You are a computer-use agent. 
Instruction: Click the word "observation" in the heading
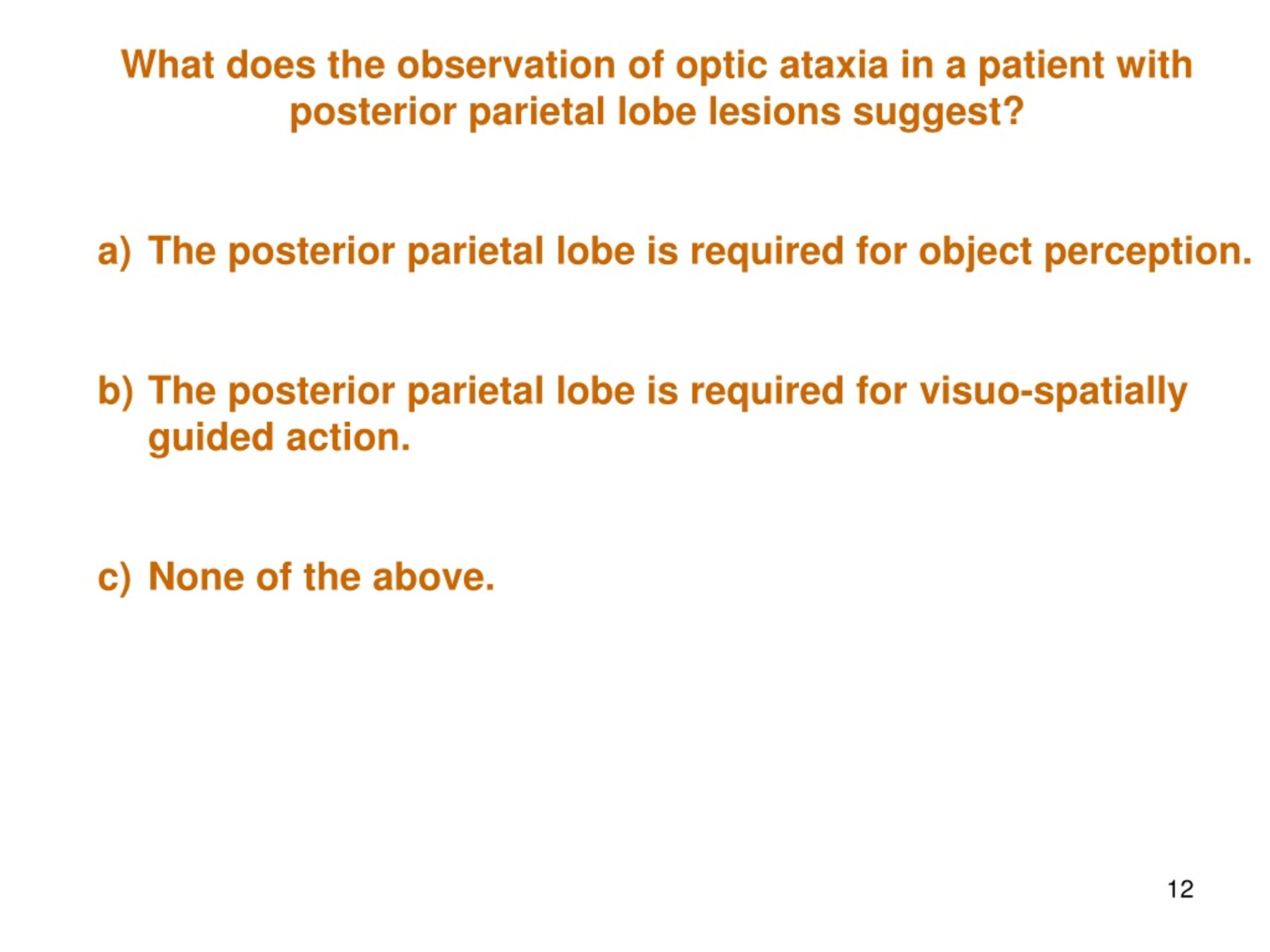(x=506, y=65)
